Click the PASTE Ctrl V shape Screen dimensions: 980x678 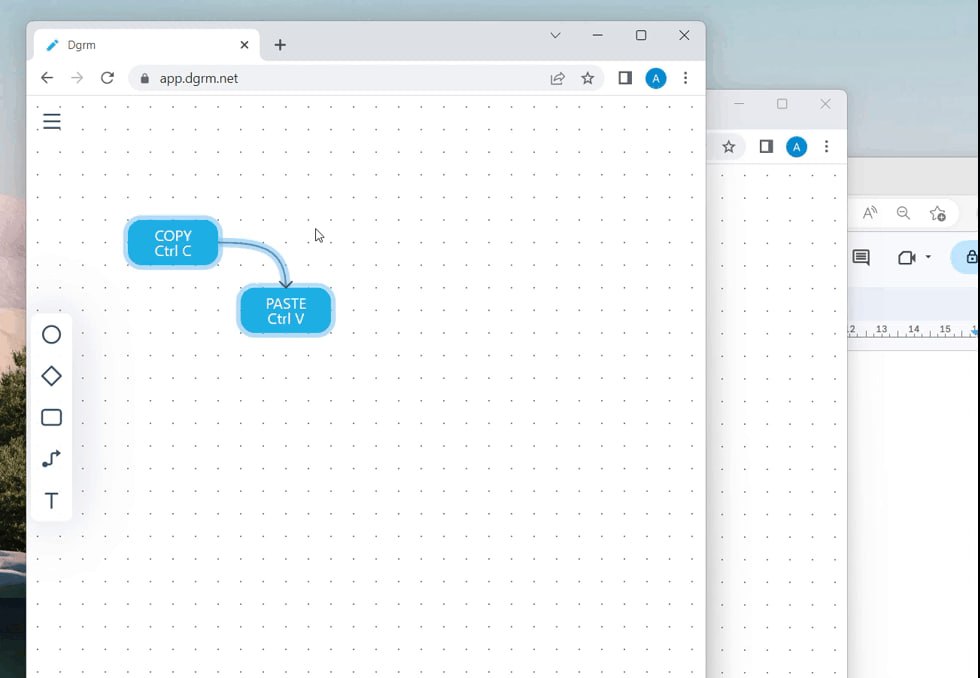click(x=286, y=311)
